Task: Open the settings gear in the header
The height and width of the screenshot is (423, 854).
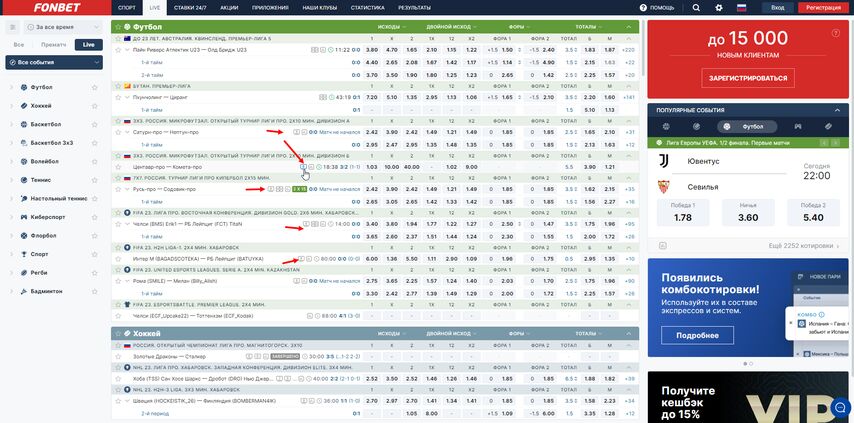Action: click(x=719, y=8)
